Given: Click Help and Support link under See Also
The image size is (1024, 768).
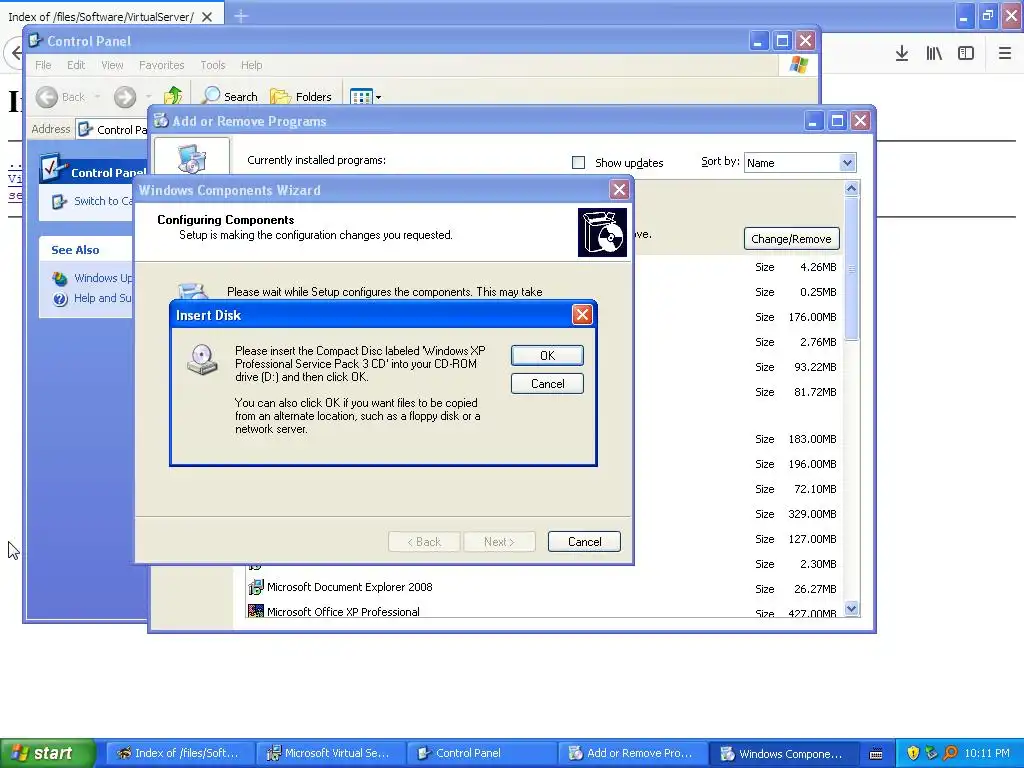Looking at the screenshot, I should coord(102,298).
